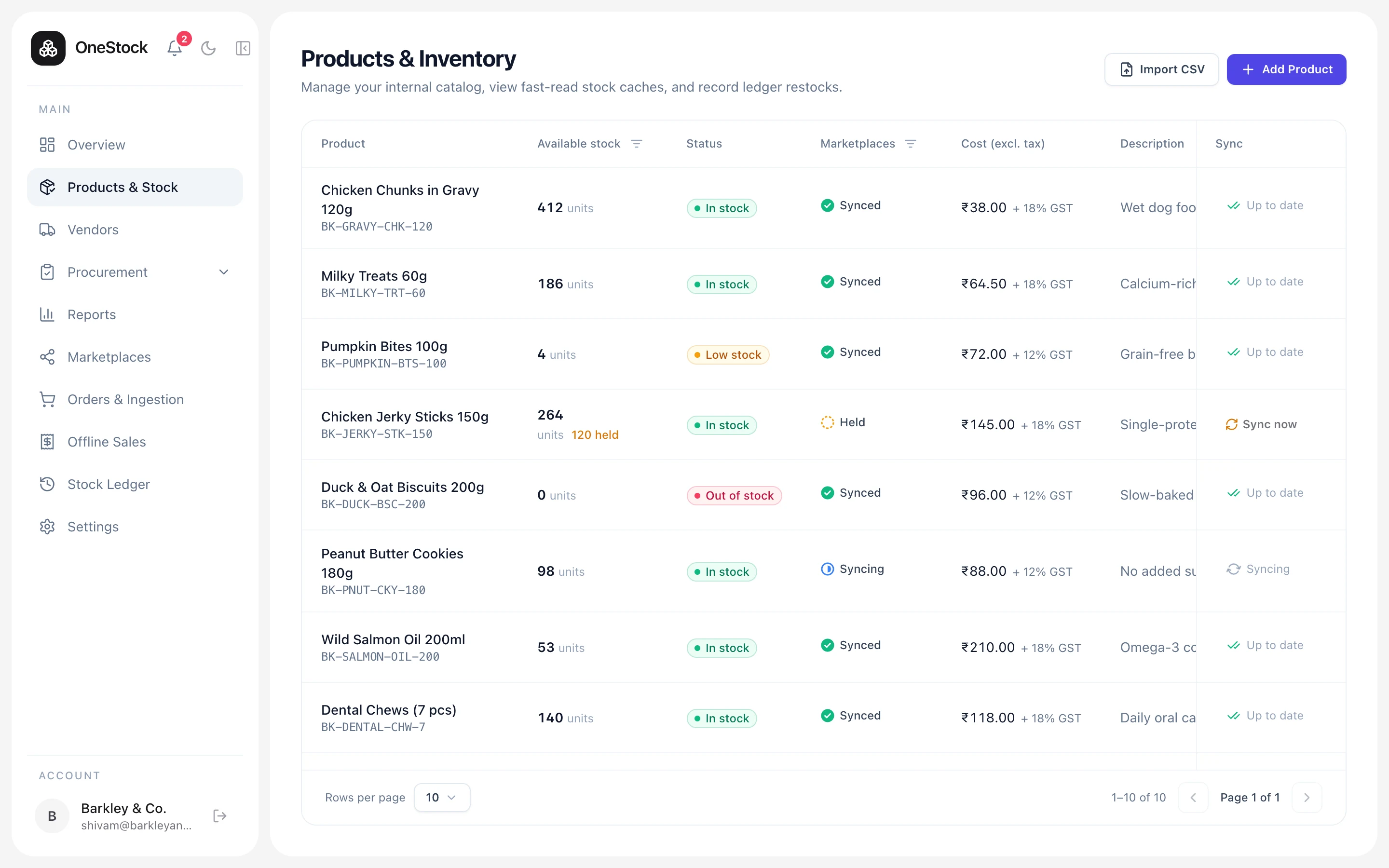
Task: Click the OneStock logo icon
Action: click(x=48, y=48)
